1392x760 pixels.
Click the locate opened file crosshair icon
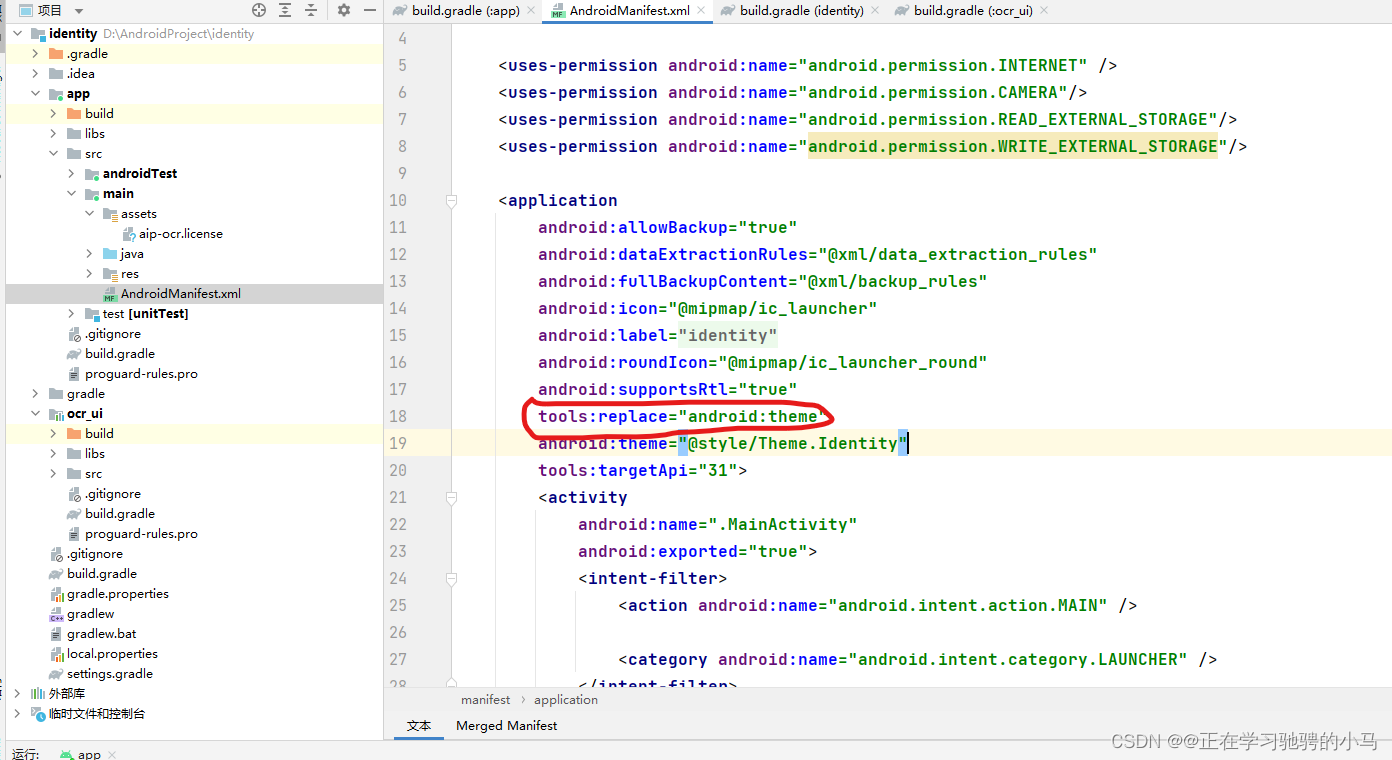pyautogui.click(x=259, y=10)
